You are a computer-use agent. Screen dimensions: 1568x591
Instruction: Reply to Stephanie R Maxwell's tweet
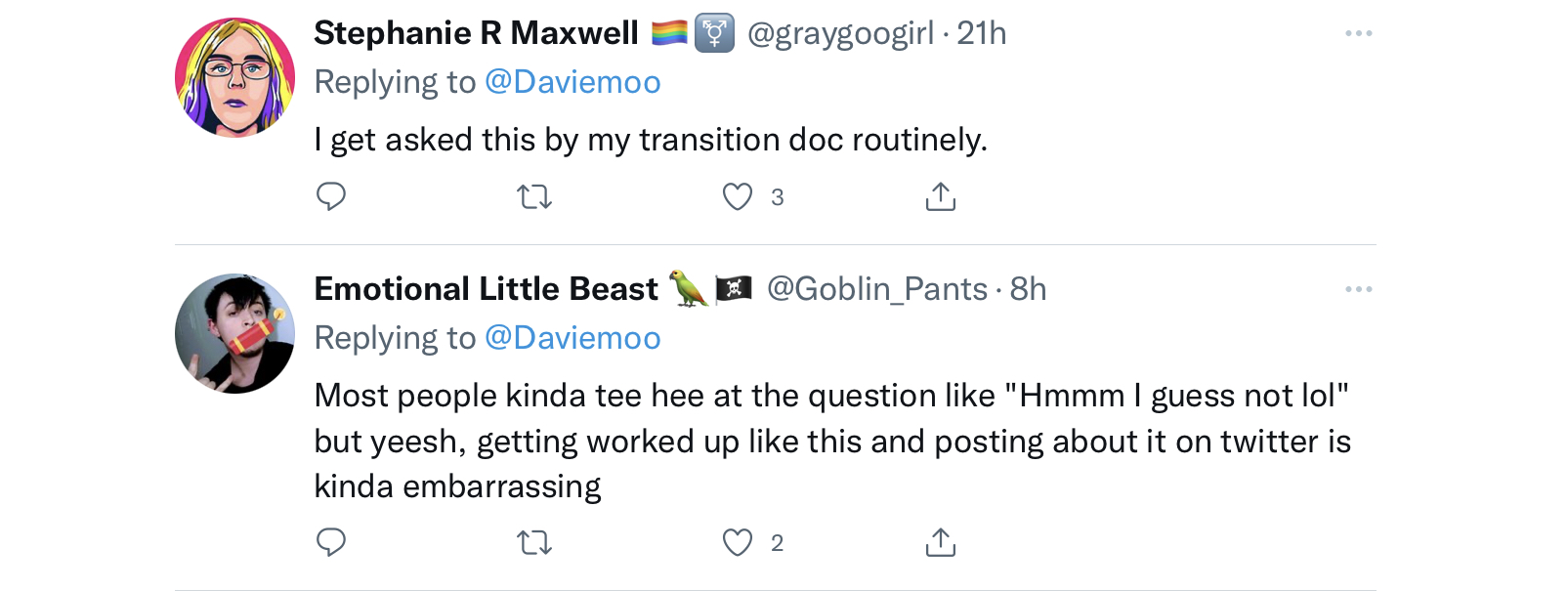331,196
